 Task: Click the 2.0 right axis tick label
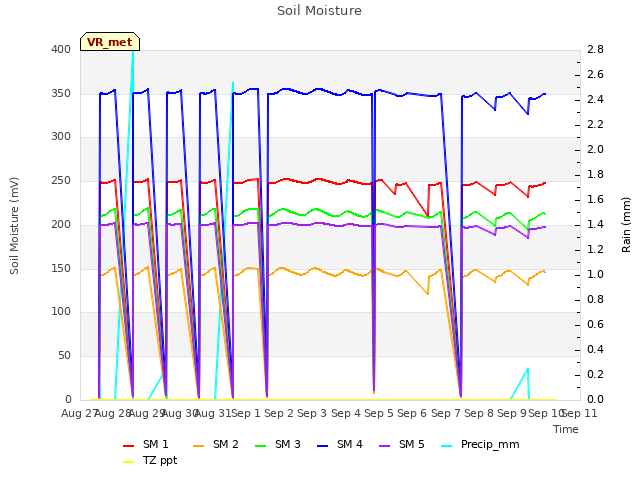(x=596, y=149)
